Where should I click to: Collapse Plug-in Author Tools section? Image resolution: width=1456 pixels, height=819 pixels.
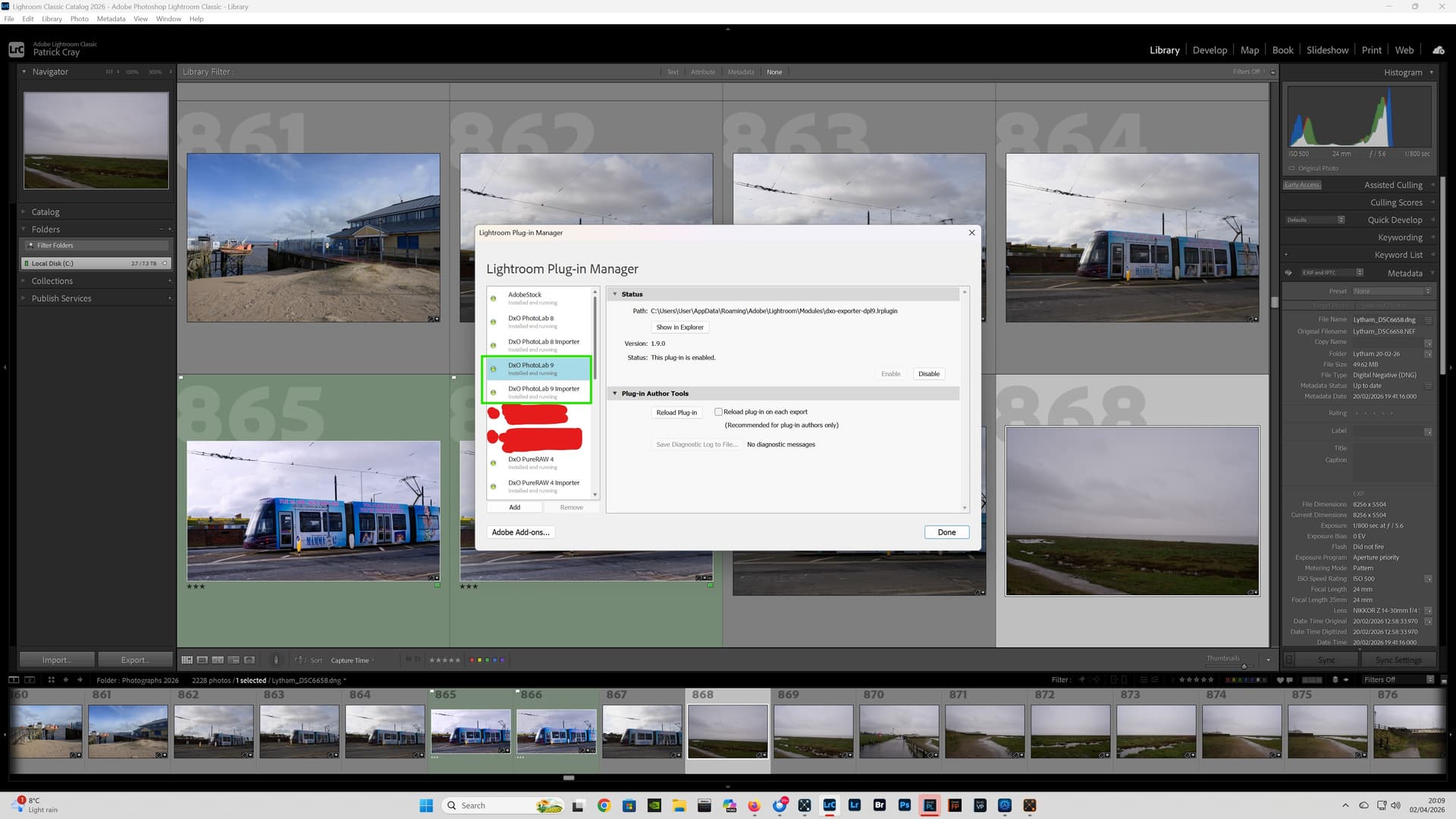(x=615, y=394)
